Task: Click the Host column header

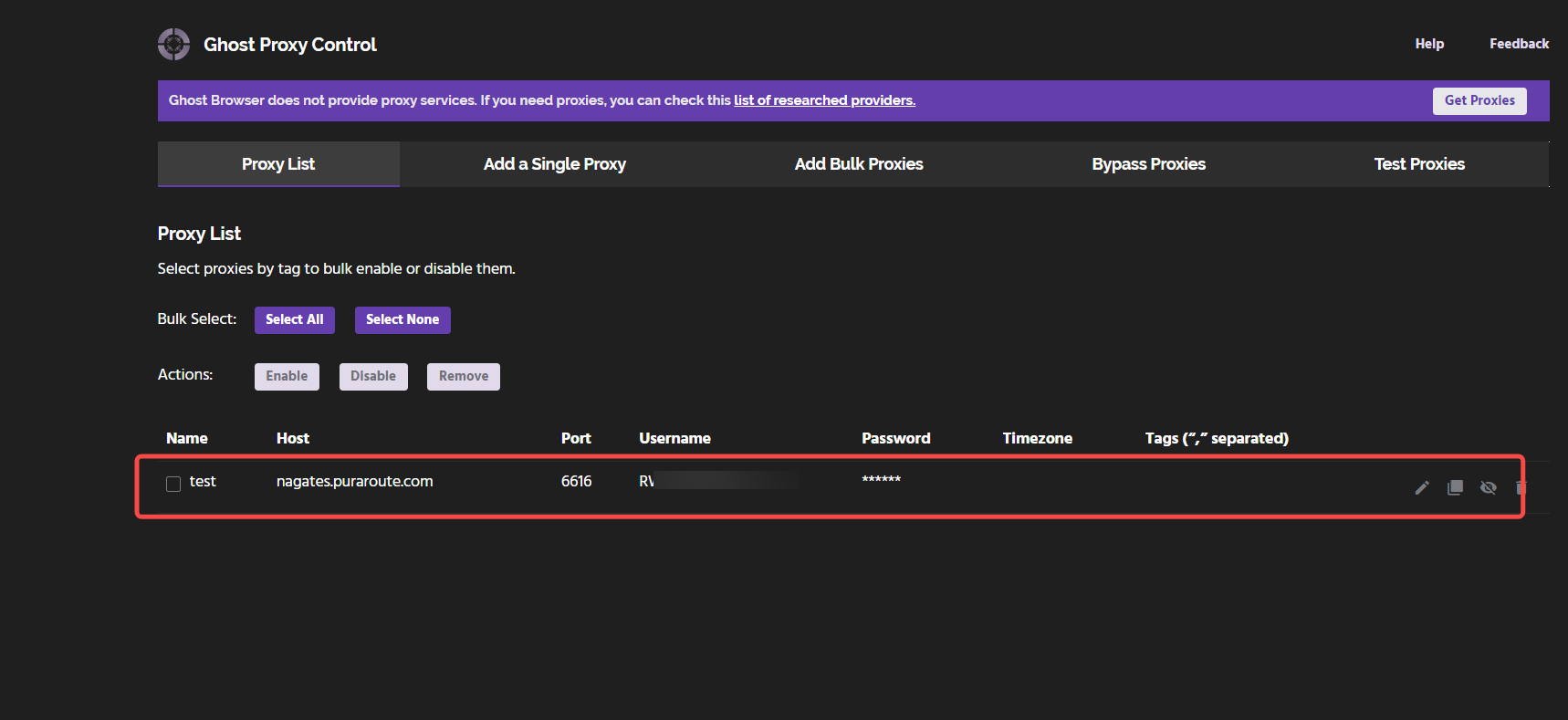Action: pyautogui.click(x=293, y=439)
